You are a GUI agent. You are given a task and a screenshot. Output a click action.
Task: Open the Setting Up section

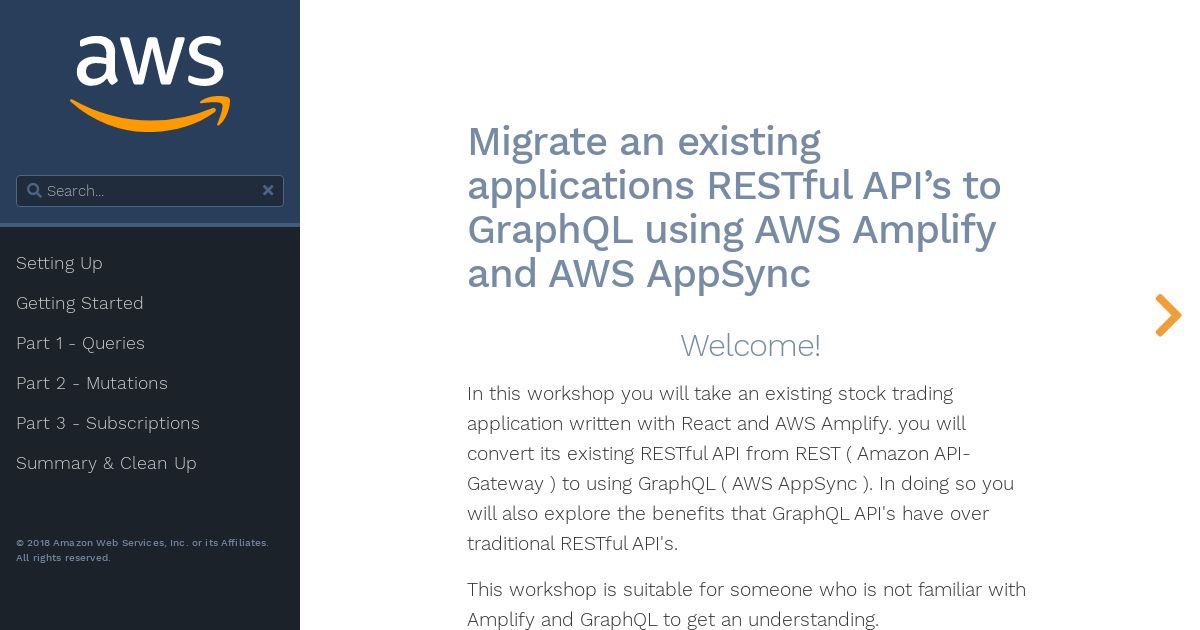(59, 263)
